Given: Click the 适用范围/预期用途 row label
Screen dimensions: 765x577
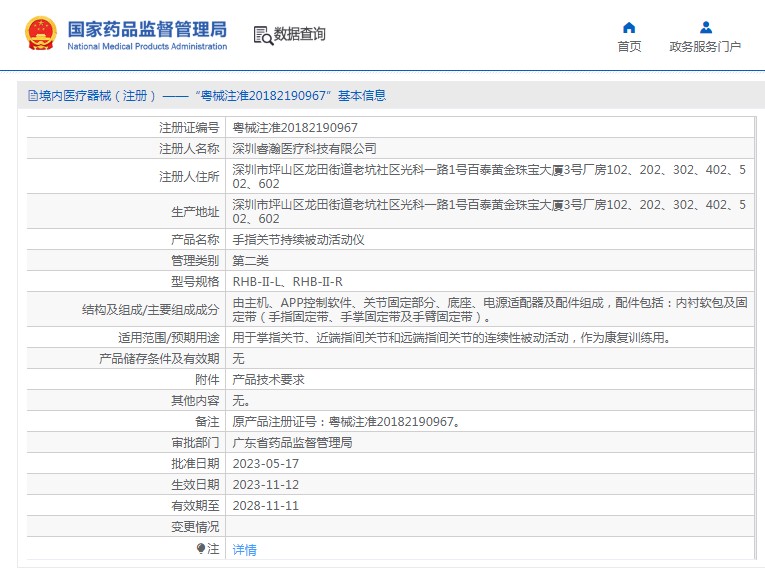Looking at the screenshot, I should pos(168,338).
